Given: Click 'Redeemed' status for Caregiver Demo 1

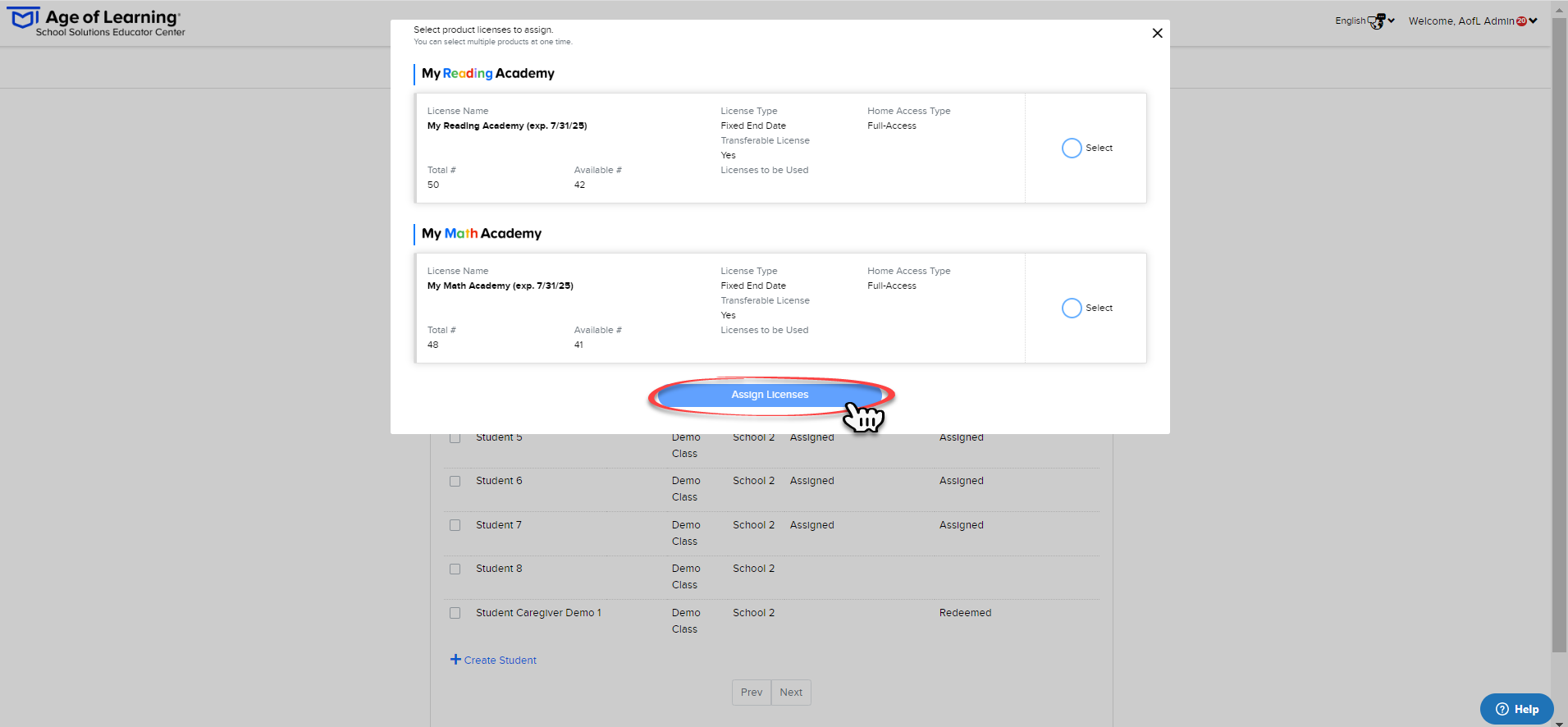Looking at the screenshot, I should [965, 613].
